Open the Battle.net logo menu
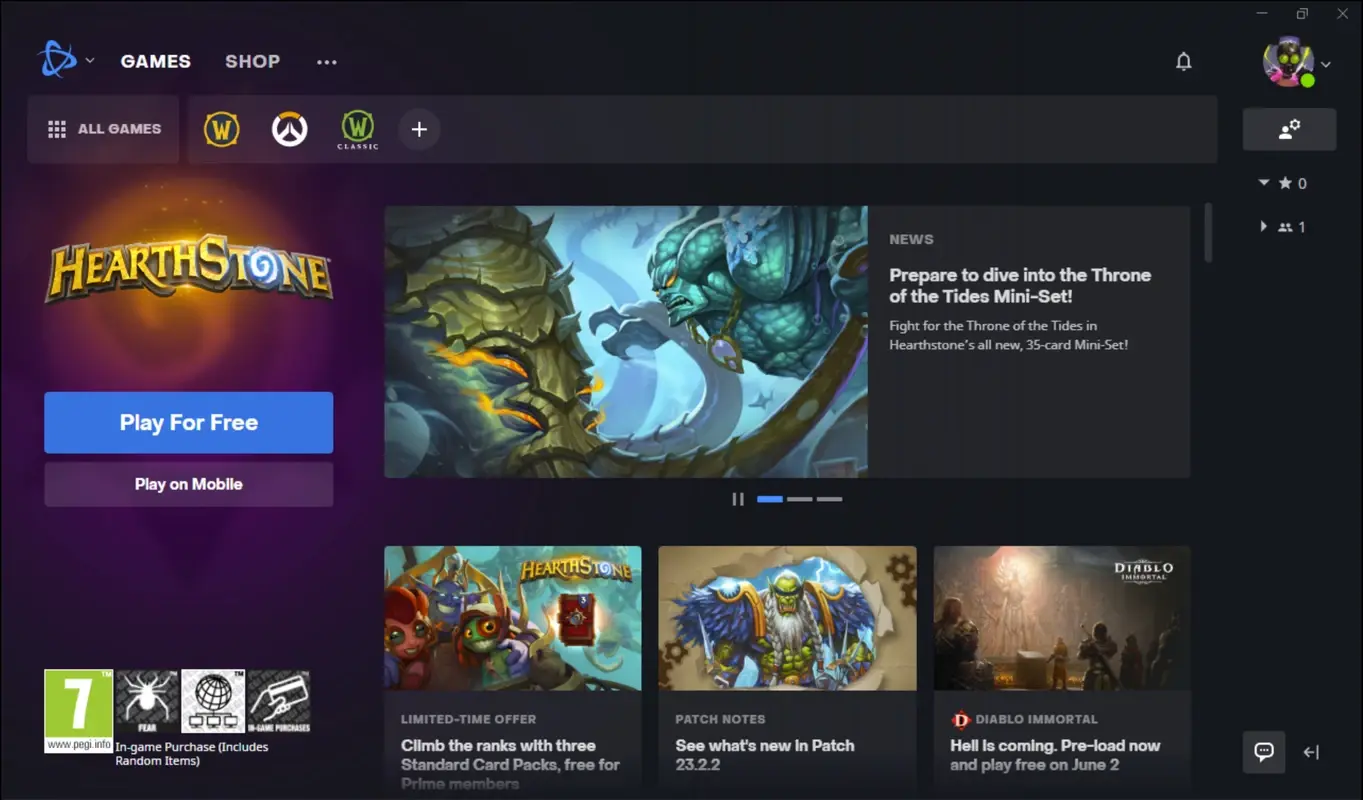This screenshot has height=800, width=1363. [65, 60]
